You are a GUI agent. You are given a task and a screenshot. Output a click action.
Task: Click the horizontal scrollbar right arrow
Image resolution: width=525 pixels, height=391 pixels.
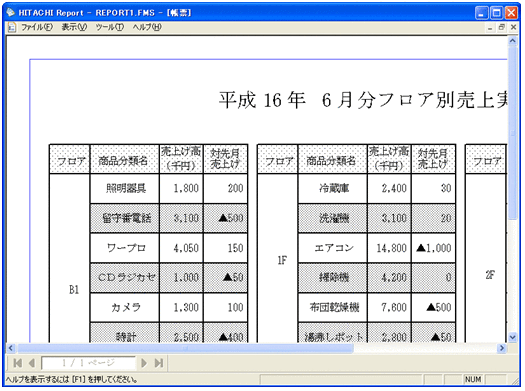[502, 348]
